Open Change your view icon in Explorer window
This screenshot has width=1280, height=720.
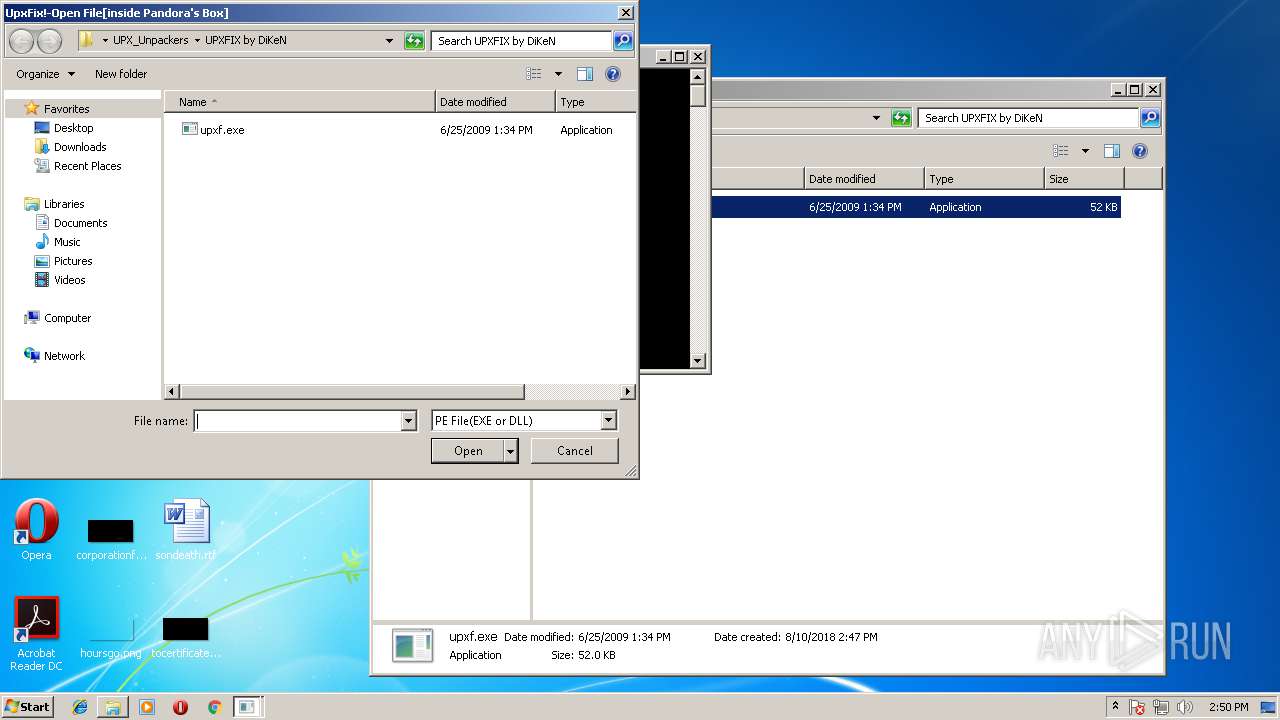click(x=1061, y=151)
